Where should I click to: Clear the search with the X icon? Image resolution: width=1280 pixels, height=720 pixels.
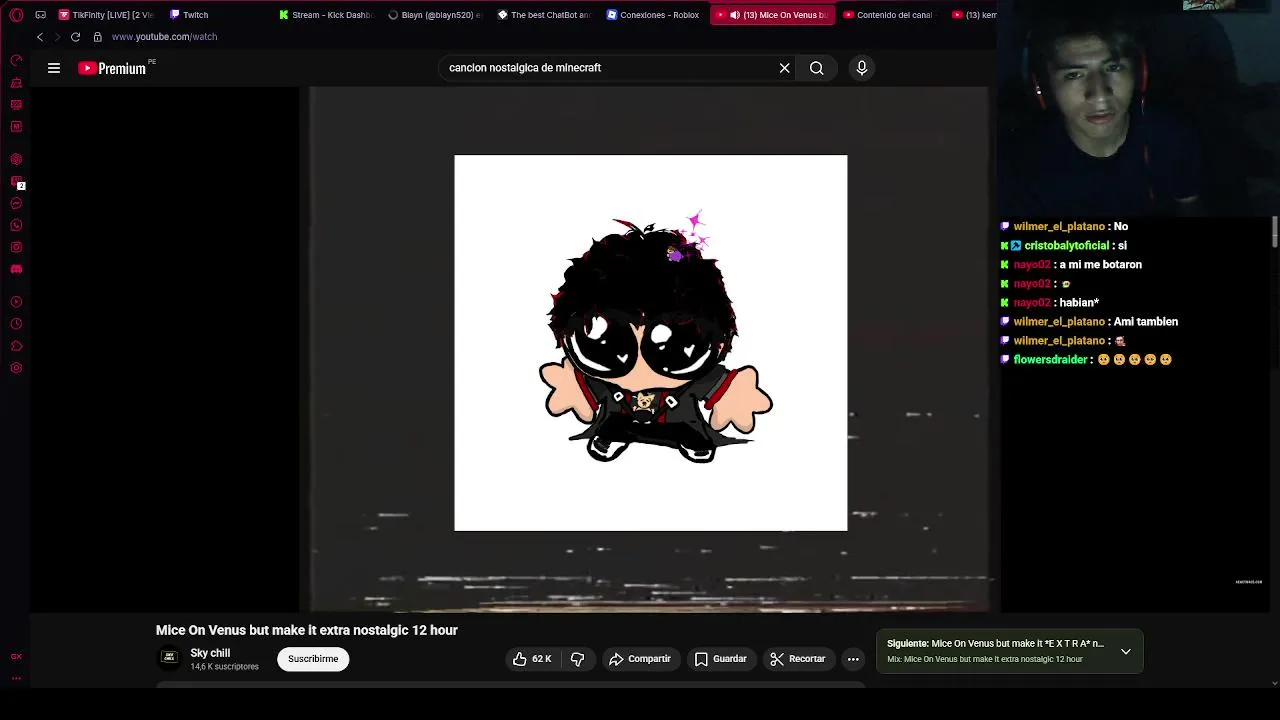[x=785, y=68]
